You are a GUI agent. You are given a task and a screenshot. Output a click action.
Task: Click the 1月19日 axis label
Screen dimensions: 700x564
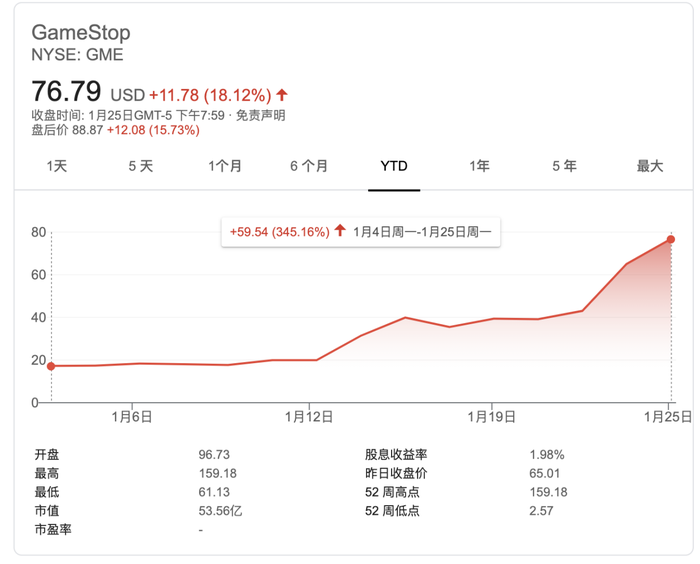click(x=492, y=417)
